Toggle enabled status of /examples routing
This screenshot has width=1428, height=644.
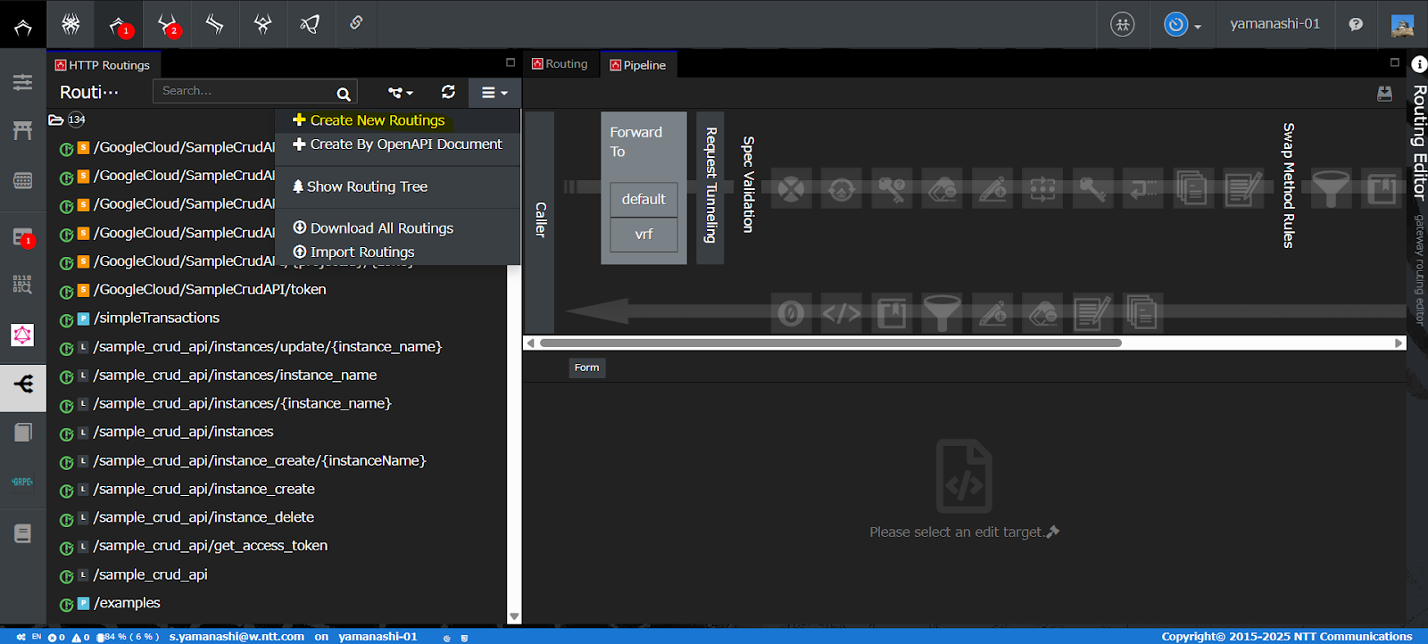66,604
